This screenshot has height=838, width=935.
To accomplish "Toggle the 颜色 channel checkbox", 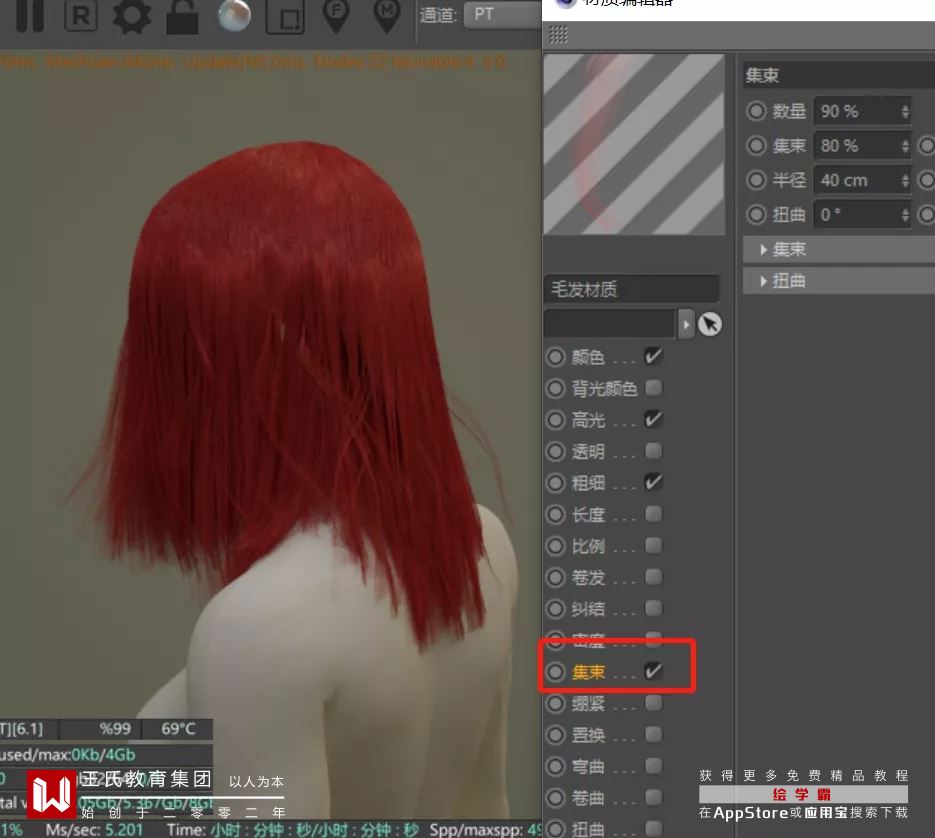I will click(x=654, y=357).
